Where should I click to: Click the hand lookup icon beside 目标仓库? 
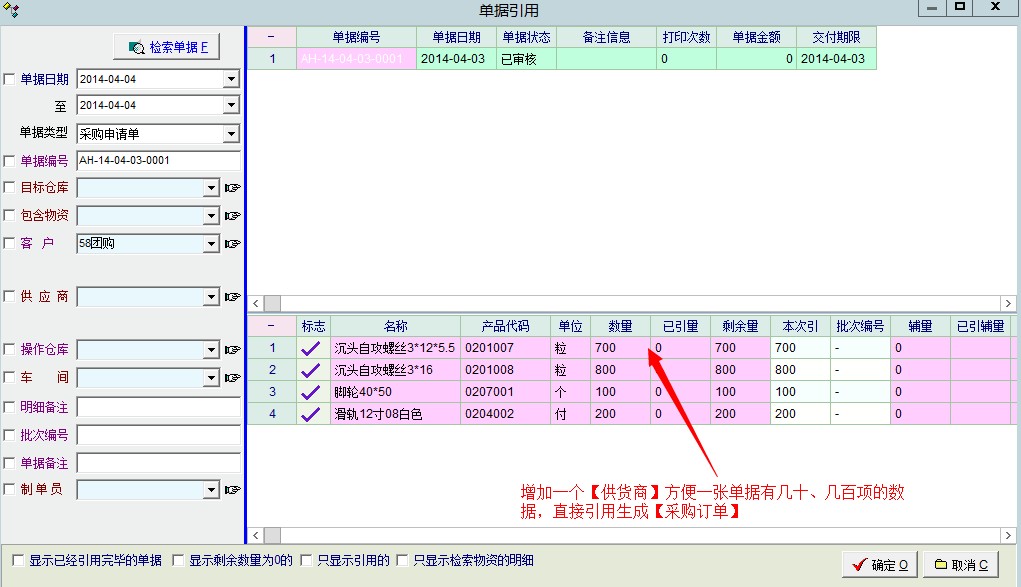(x=233, y=188)
